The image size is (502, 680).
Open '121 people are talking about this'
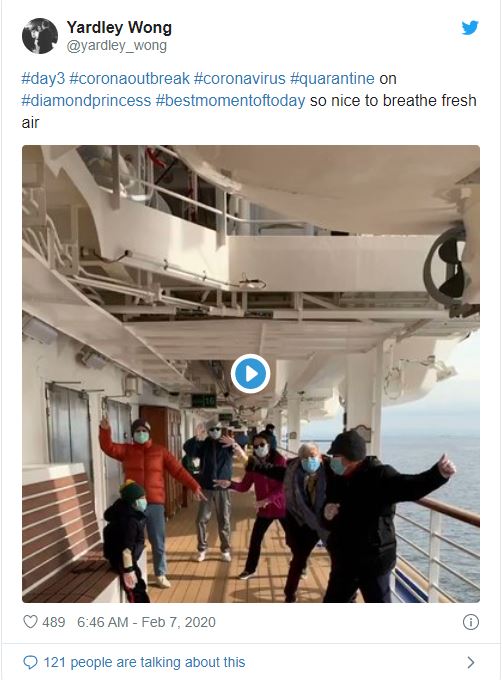(144, 662)
